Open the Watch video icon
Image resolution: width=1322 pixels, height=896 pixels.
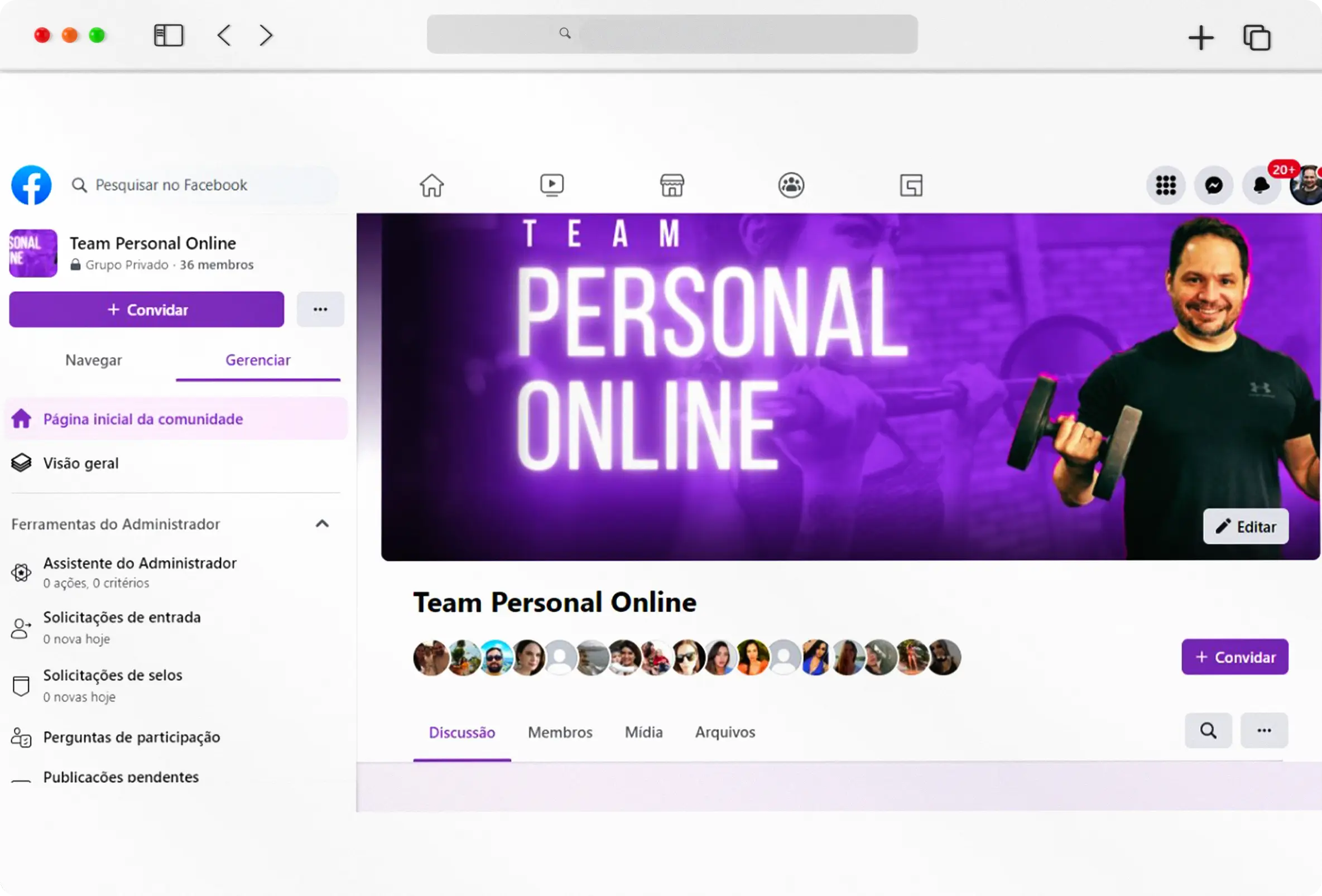[551, 185]
